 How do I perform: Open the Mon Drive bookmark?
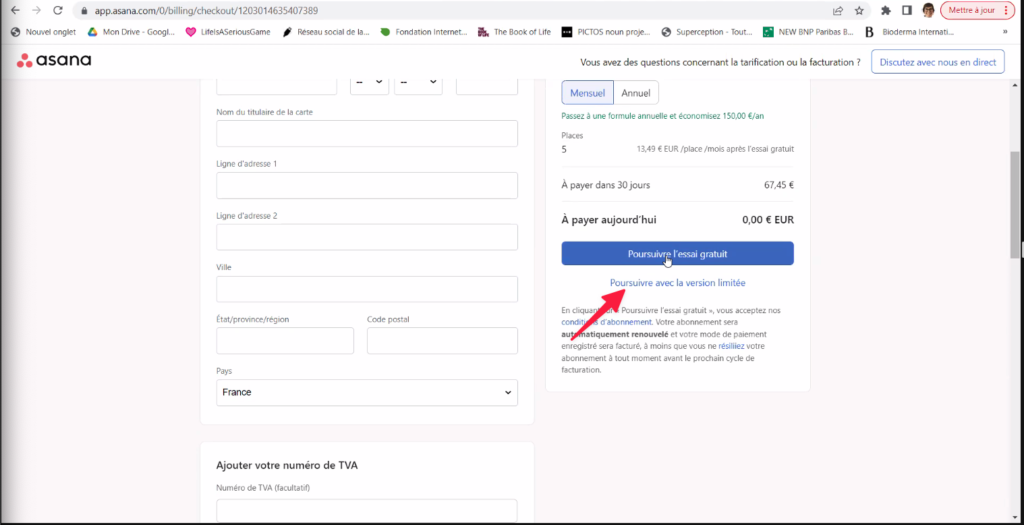click(x=131, y=31)
